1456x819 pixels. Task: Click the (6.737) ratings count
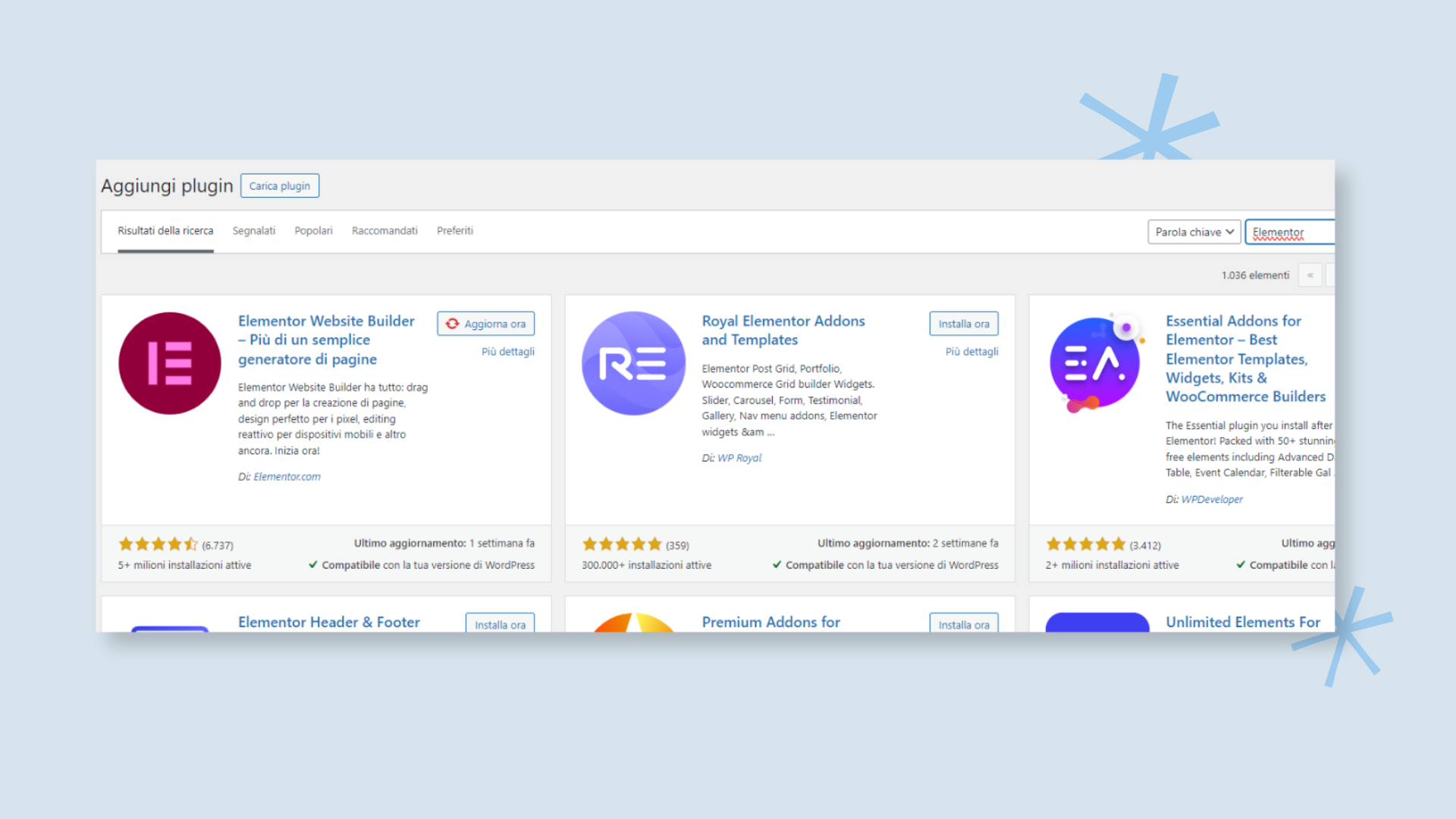[x=218, y=546]
